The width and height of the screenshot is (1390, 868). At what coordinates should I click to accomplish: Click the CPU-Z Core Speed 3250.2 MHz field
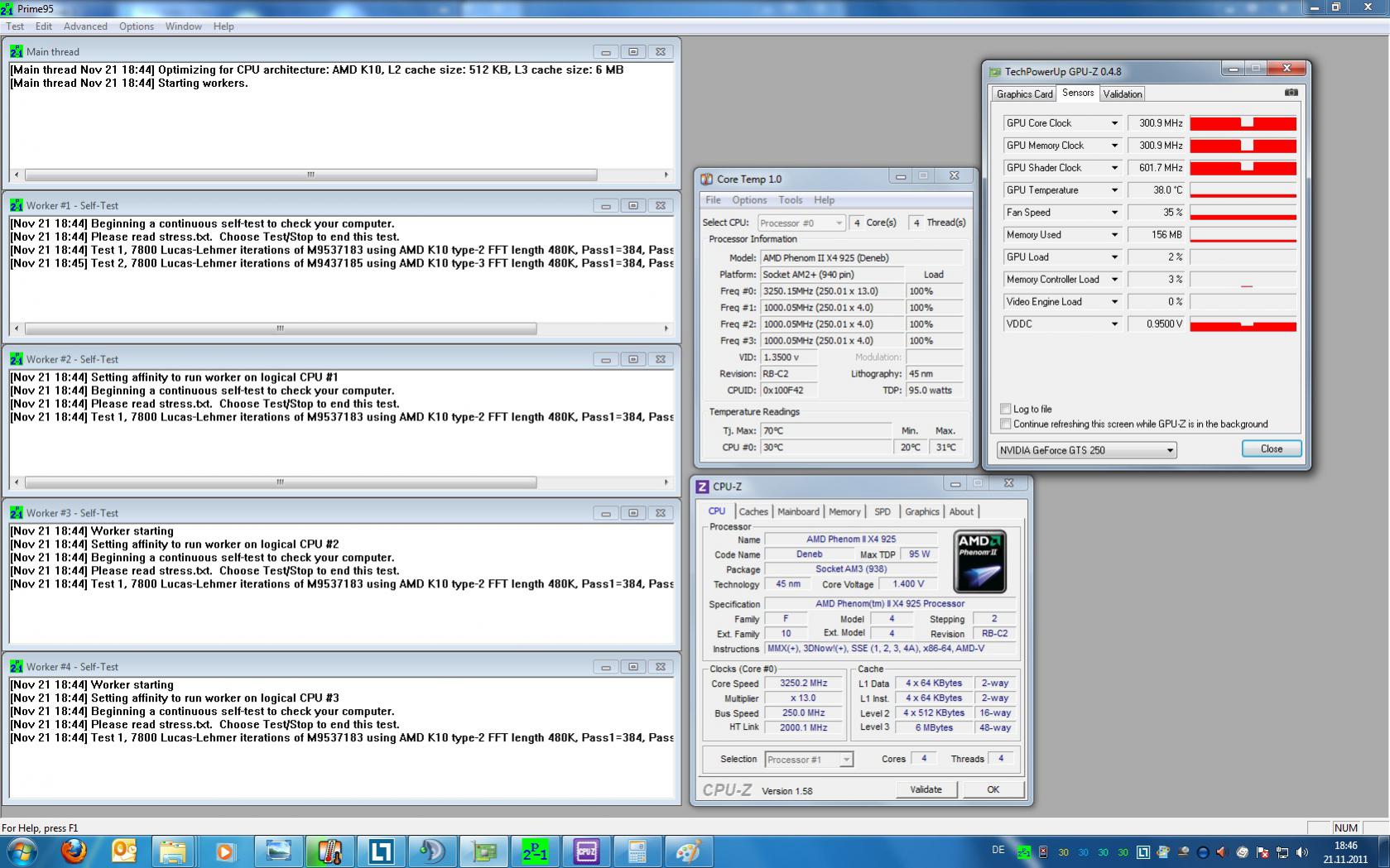(x=804, y=683)
